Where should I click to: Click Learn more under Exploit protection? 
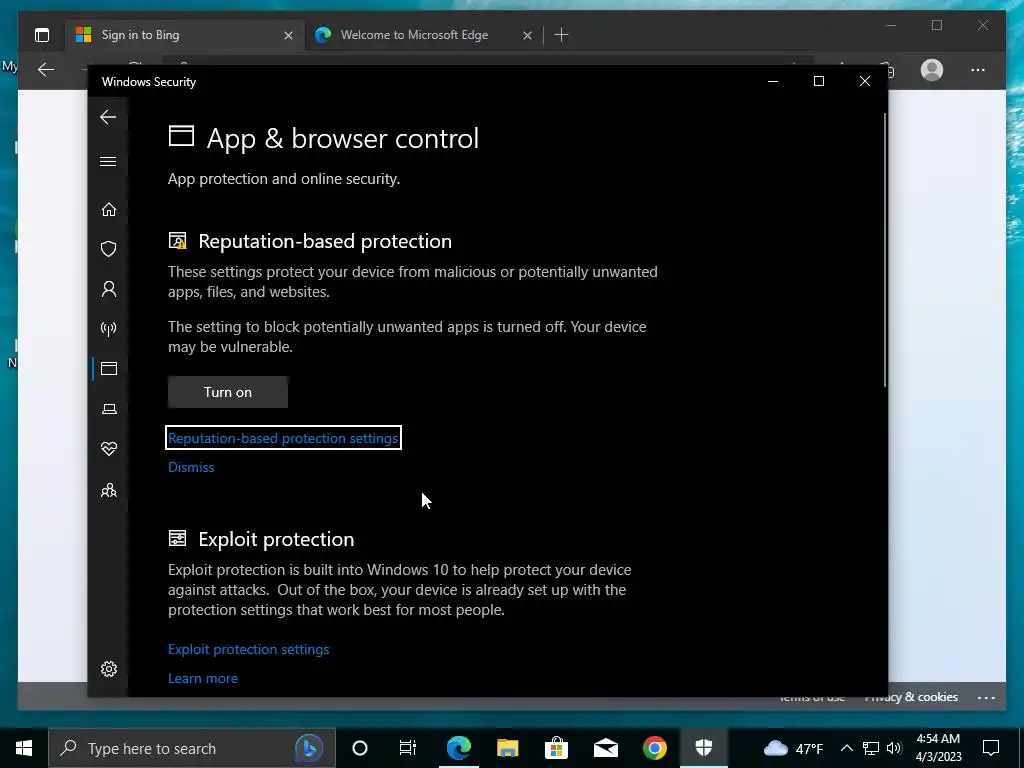point(202,678)
